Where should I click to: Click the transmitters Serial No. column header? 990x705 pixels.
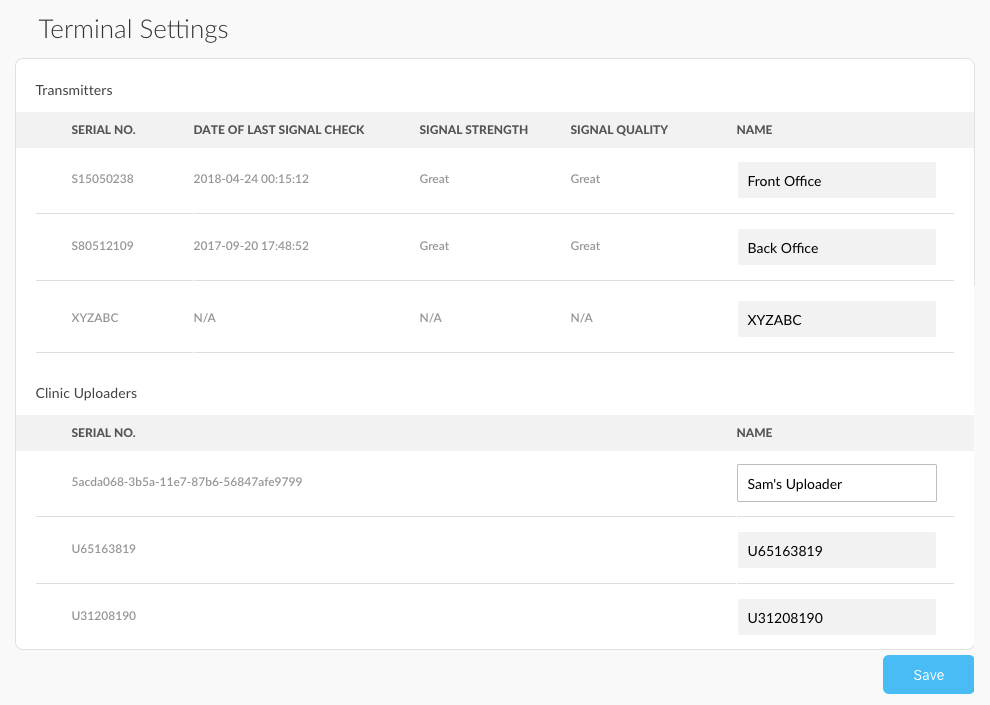coord(104,129)
